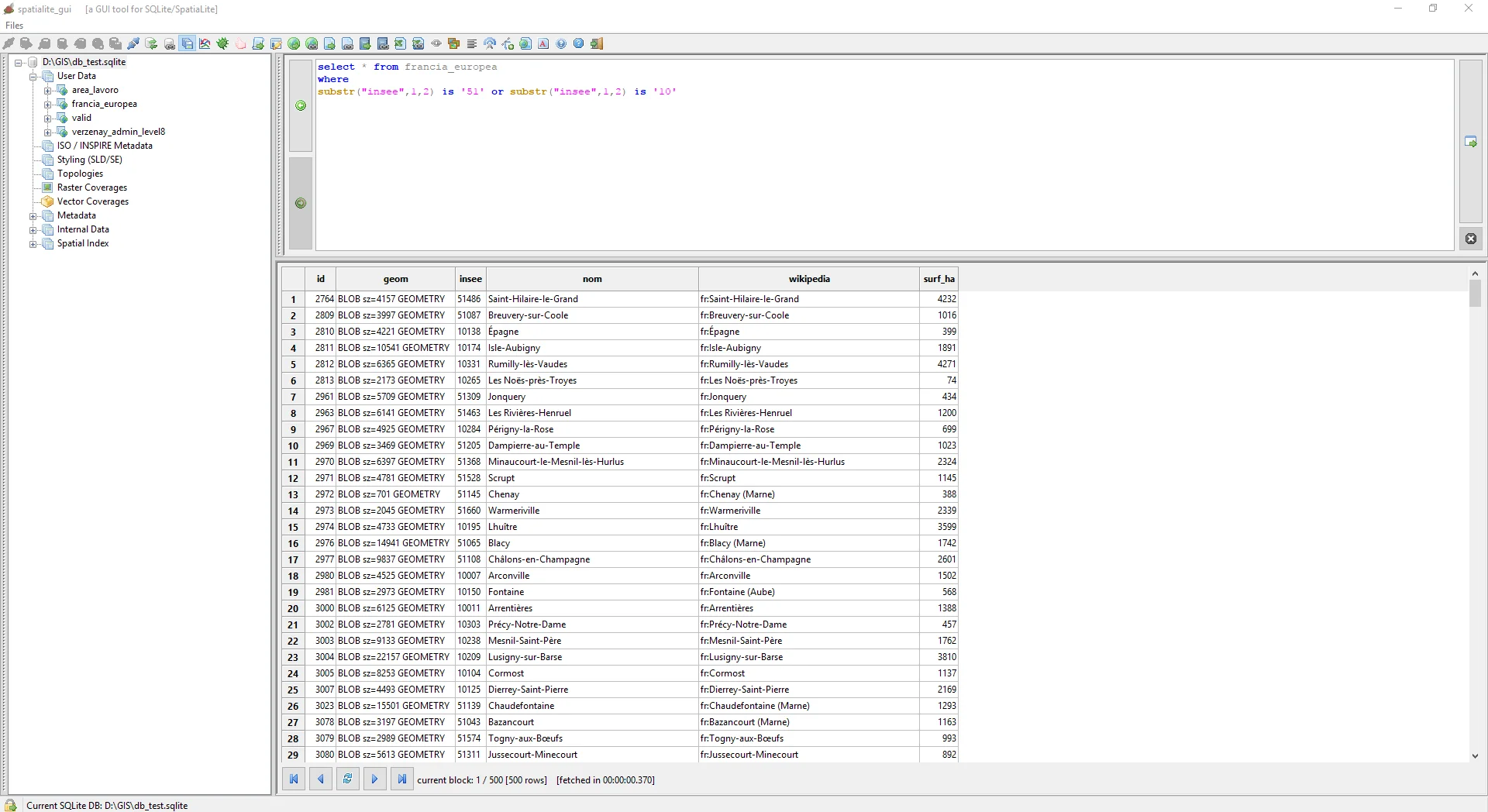Expand the Internal Data tree node
This screenshot has width=1488, height=812.
pos(33,230)
